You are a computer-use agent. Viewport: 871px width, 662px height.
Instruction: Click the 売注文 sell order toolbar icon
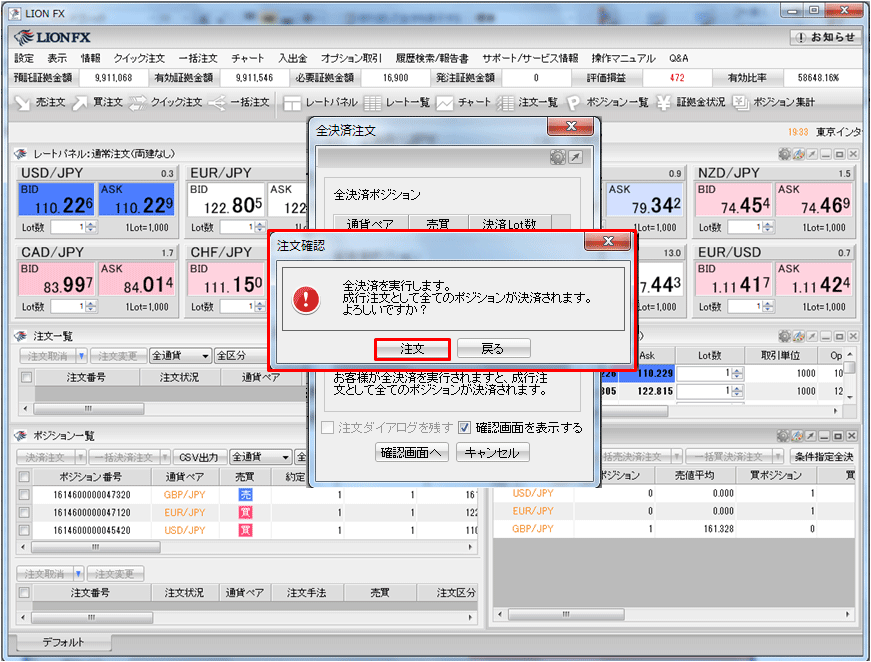(22, 102)
